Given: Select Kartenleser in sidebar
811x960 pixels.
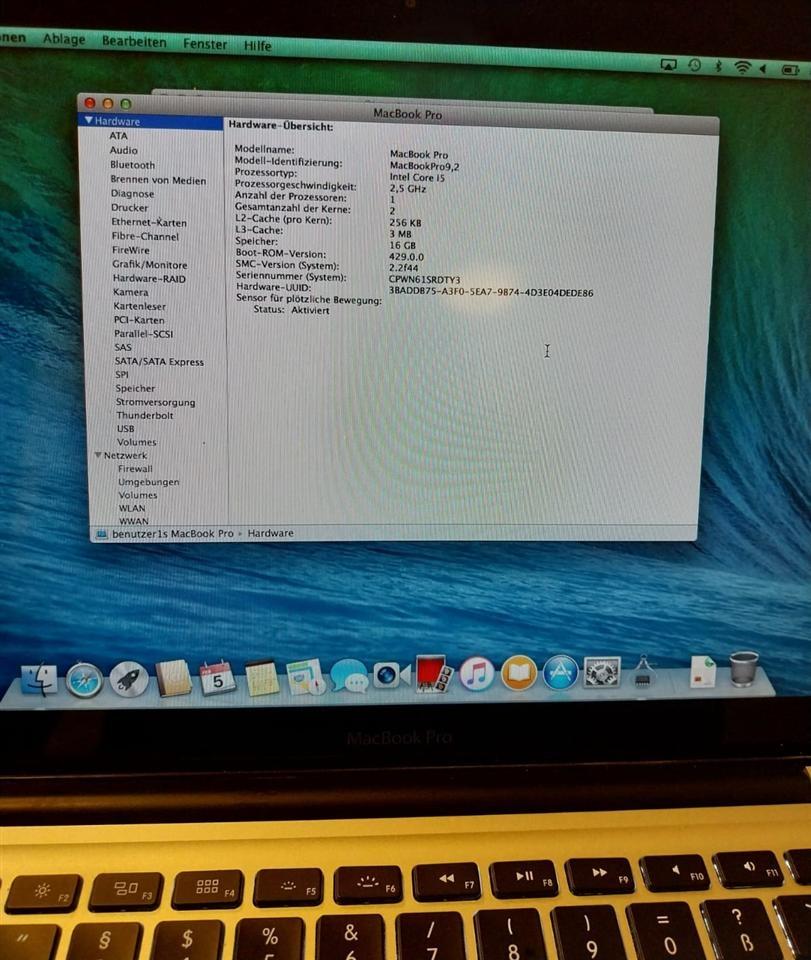Looking at the screenshot, I should [139, 306].
